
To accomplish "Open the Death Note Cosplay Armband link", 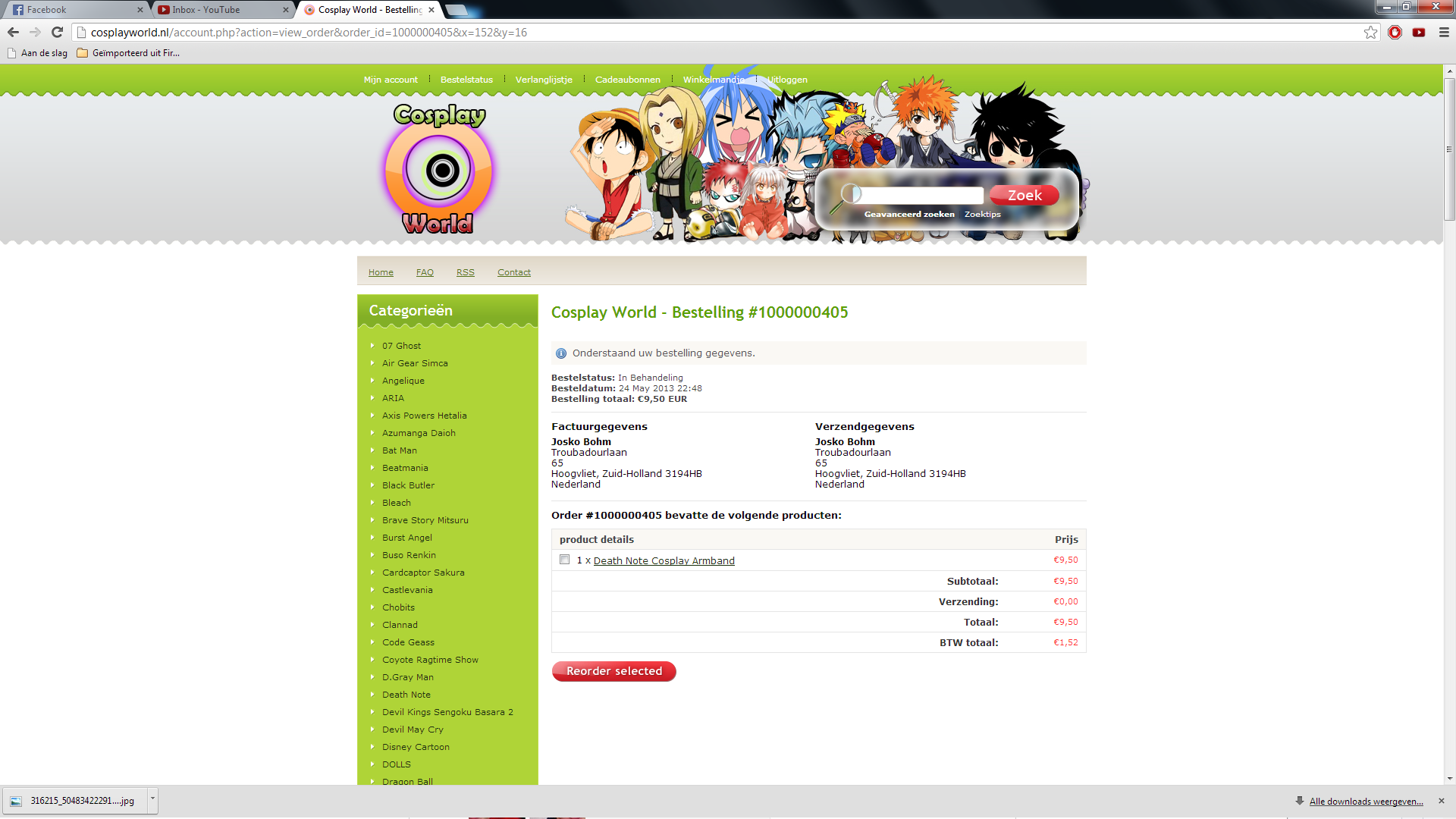I will (664, 560).
